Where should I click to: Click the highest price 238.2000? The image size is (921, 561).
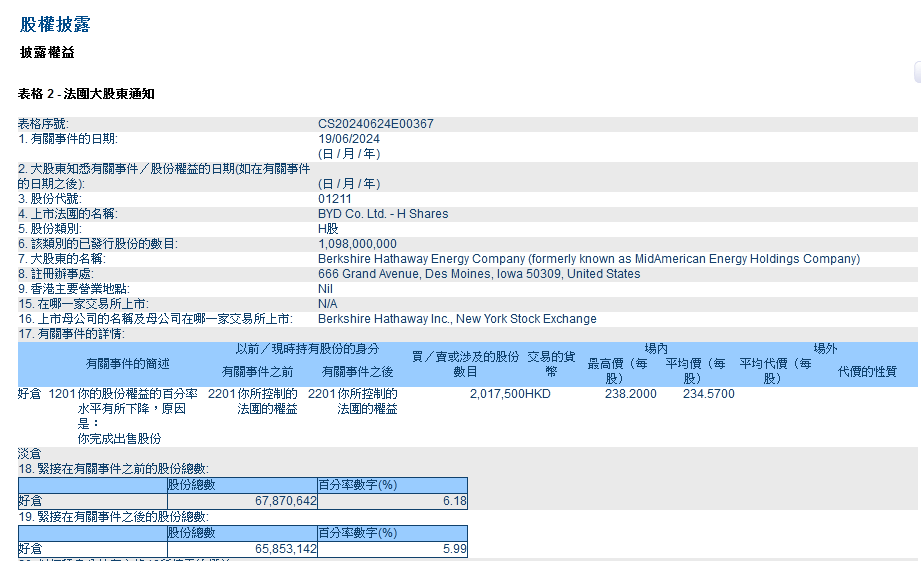click(631, 394)
